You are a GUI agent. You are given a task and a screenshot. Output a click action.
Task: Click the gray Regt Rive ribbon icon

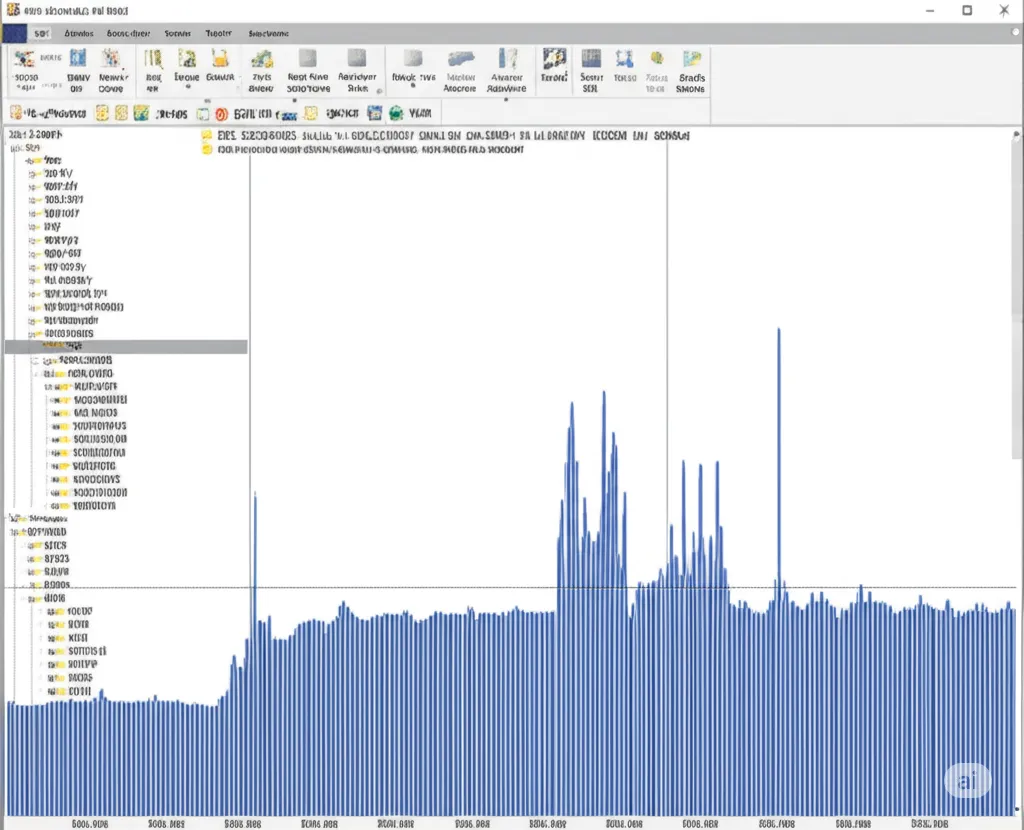point(308,59)
